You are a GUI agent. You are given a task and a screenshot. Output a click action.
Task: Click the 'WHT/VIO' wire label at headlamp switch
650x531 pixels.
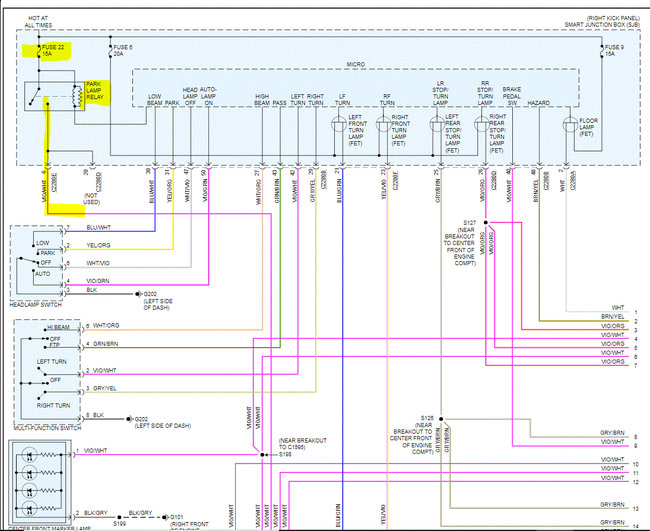point(98,263)
